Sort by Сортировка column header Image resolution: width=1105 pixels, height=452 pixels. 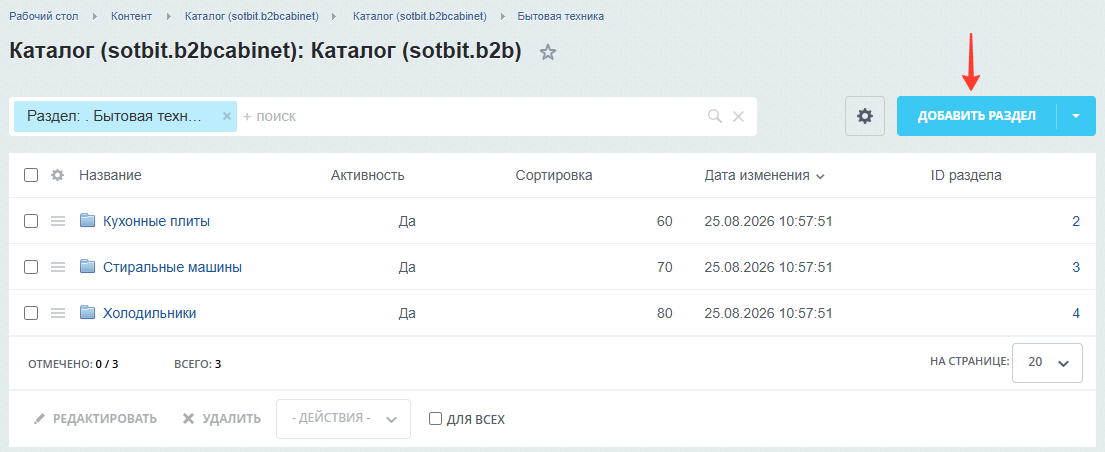(553, 176)
